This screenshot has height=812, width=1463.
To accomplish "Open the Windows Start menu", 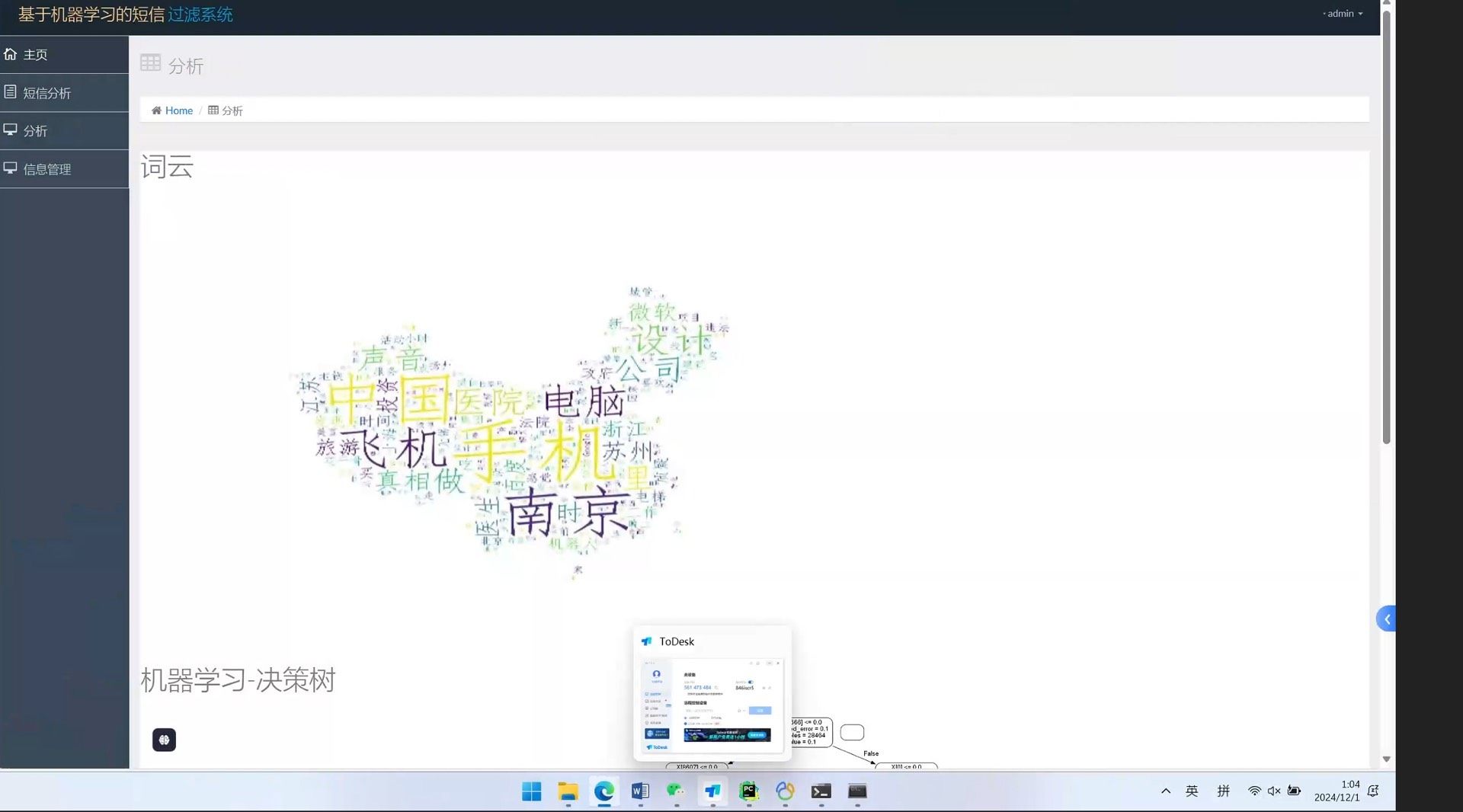I will point(532,791).
